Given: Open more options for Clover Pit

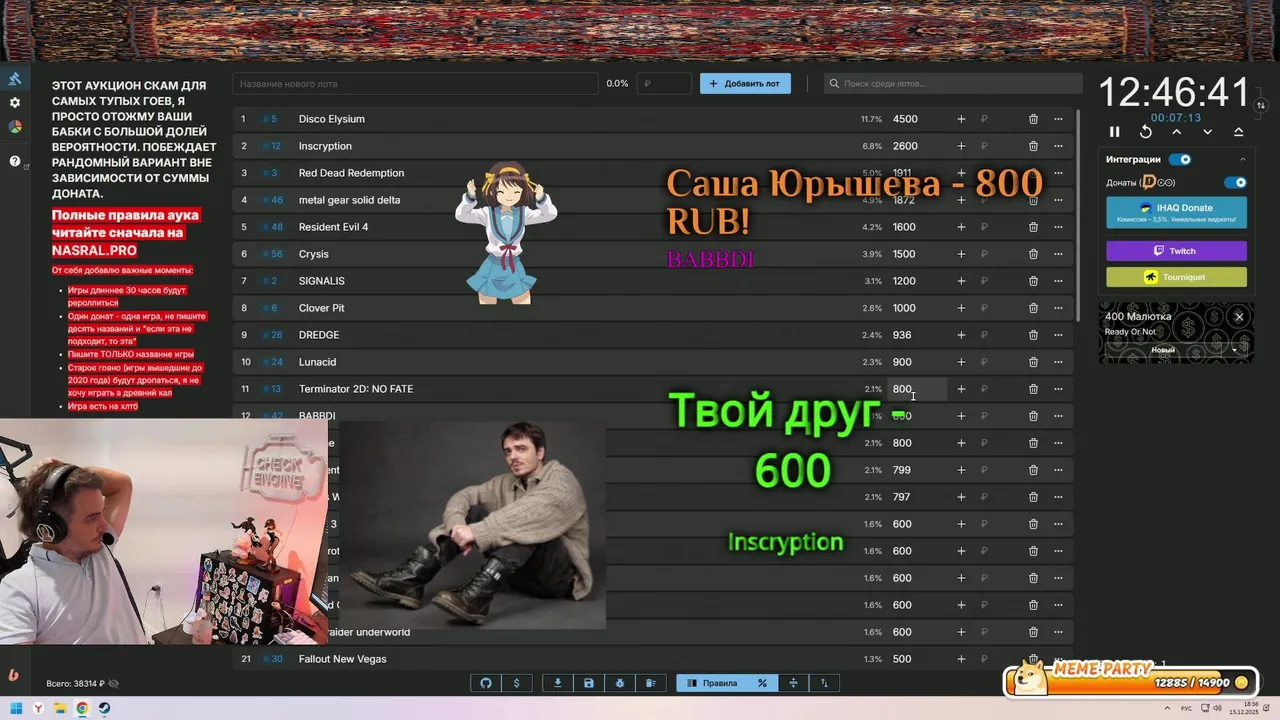Looking at the screenshot, I should [x=1058, y=308].
